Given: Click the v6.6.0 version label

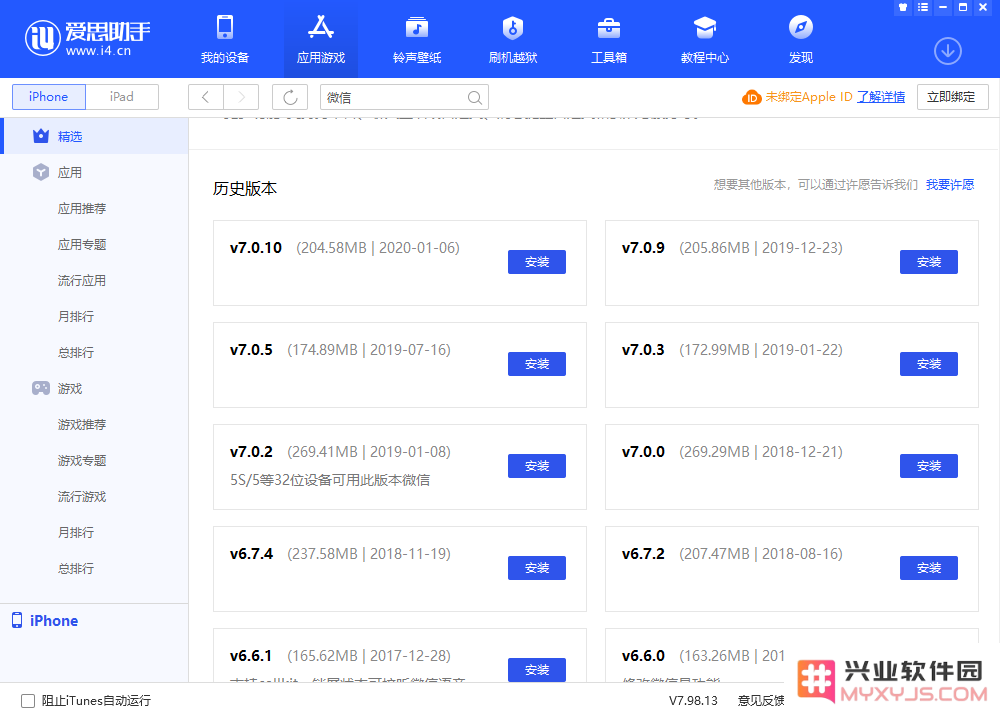Looking at the screenshot, I should (643, 656).
